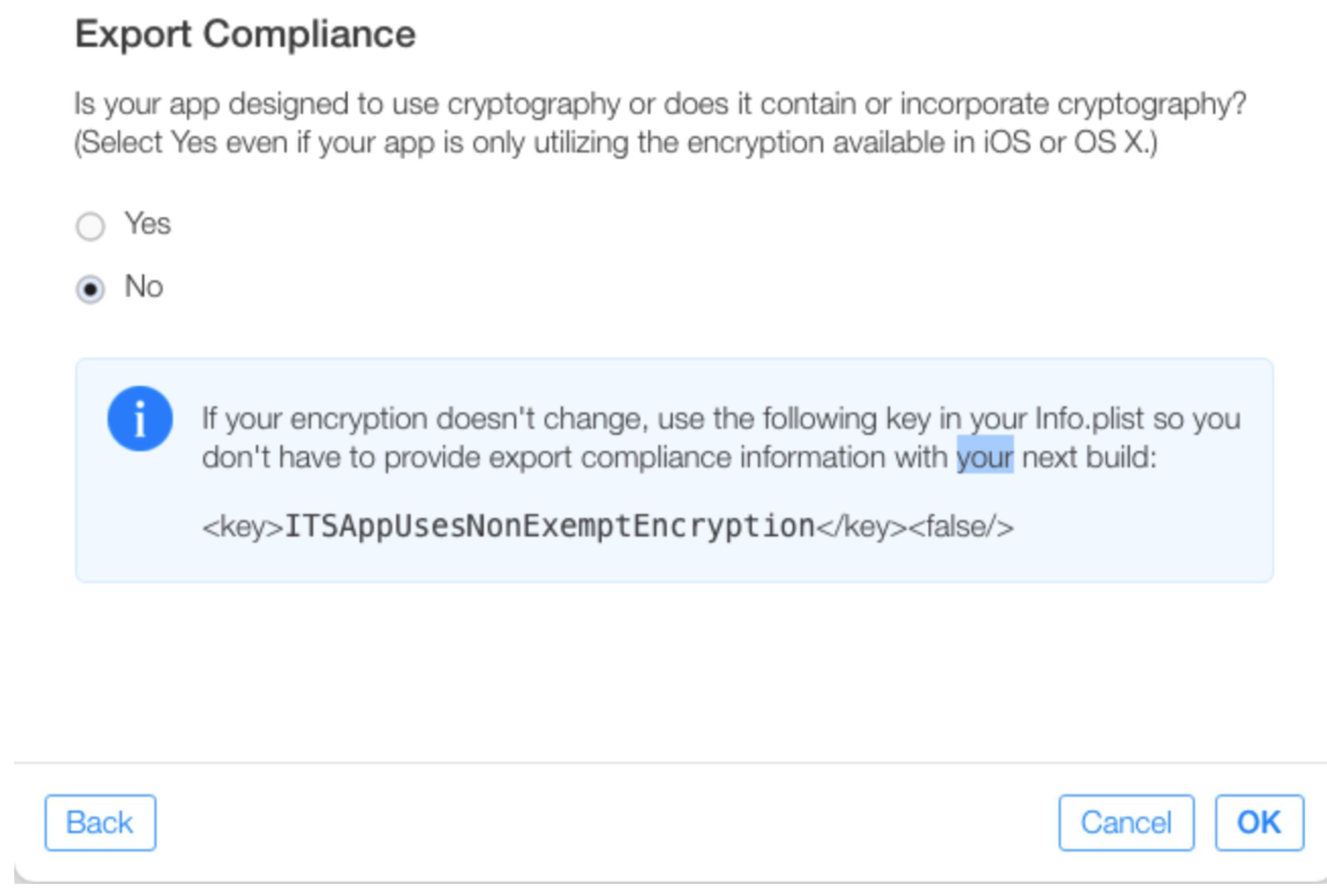Select the Yes radio button
The width and height of the screenshot is (1327, 896).
click(90, 226)
